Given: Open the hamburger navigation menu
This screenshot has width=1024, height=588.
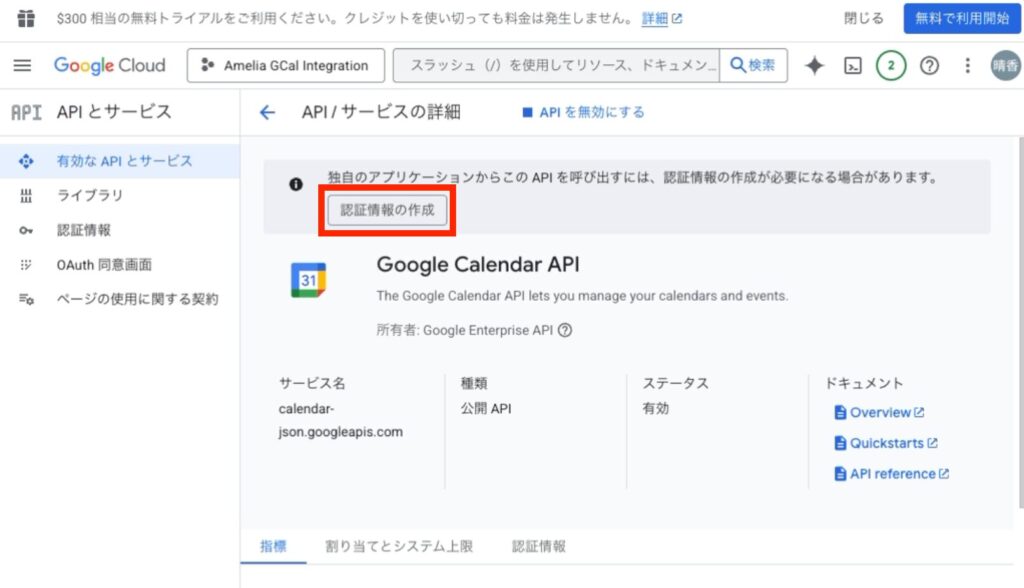Looking at the screenshot, I should (22, 66).
